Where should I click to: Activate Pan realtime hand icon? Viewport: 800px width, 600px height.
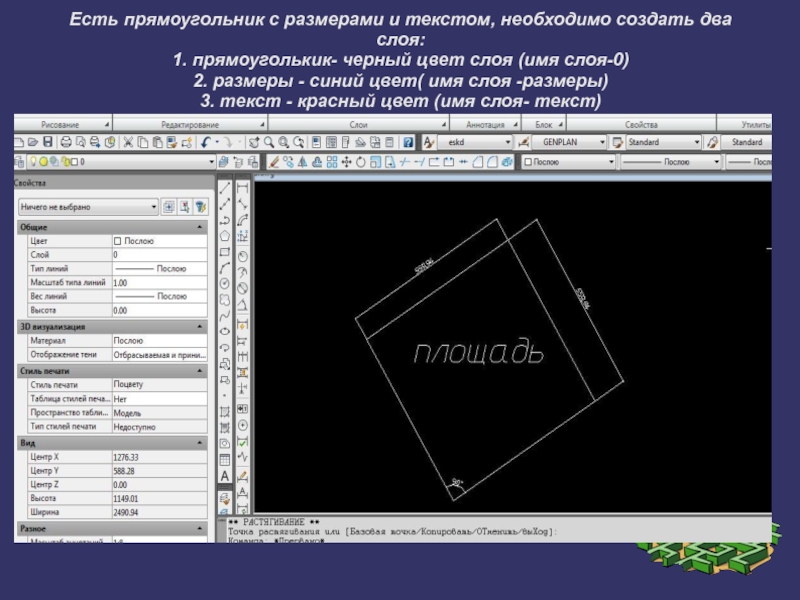click(x=254, y=142)
